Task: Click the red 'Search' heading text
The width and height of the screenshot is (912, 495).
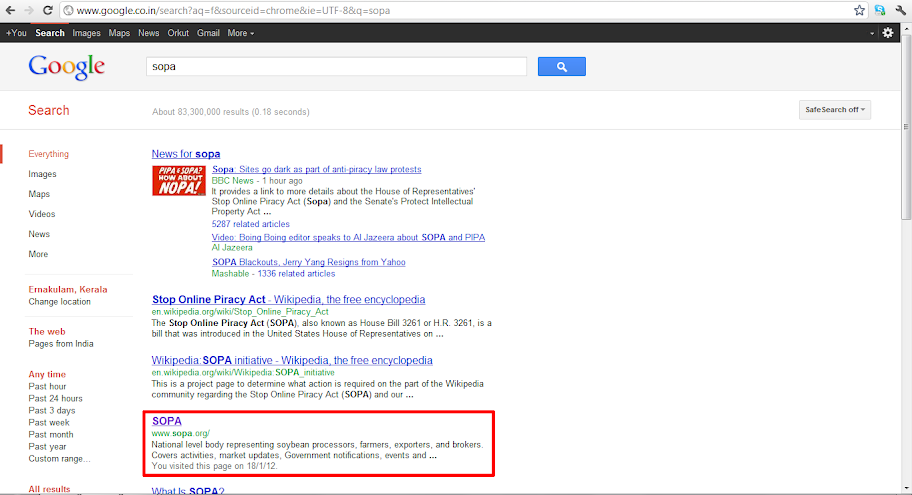Action: click(49, 111)
